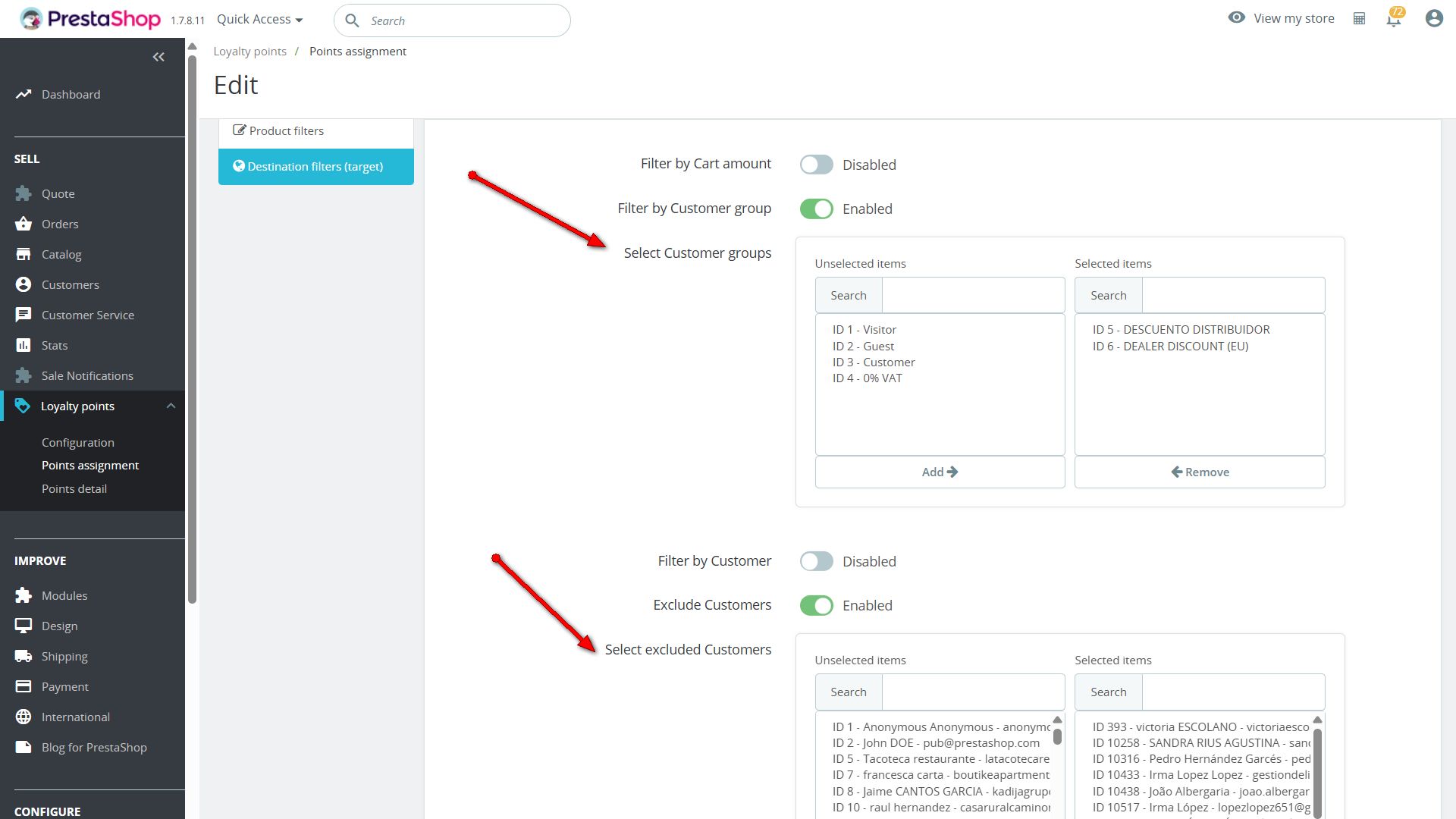Screen dimensions: 1456x819
Task: Click the Catalog store icon
Action: tap(24, 254)
